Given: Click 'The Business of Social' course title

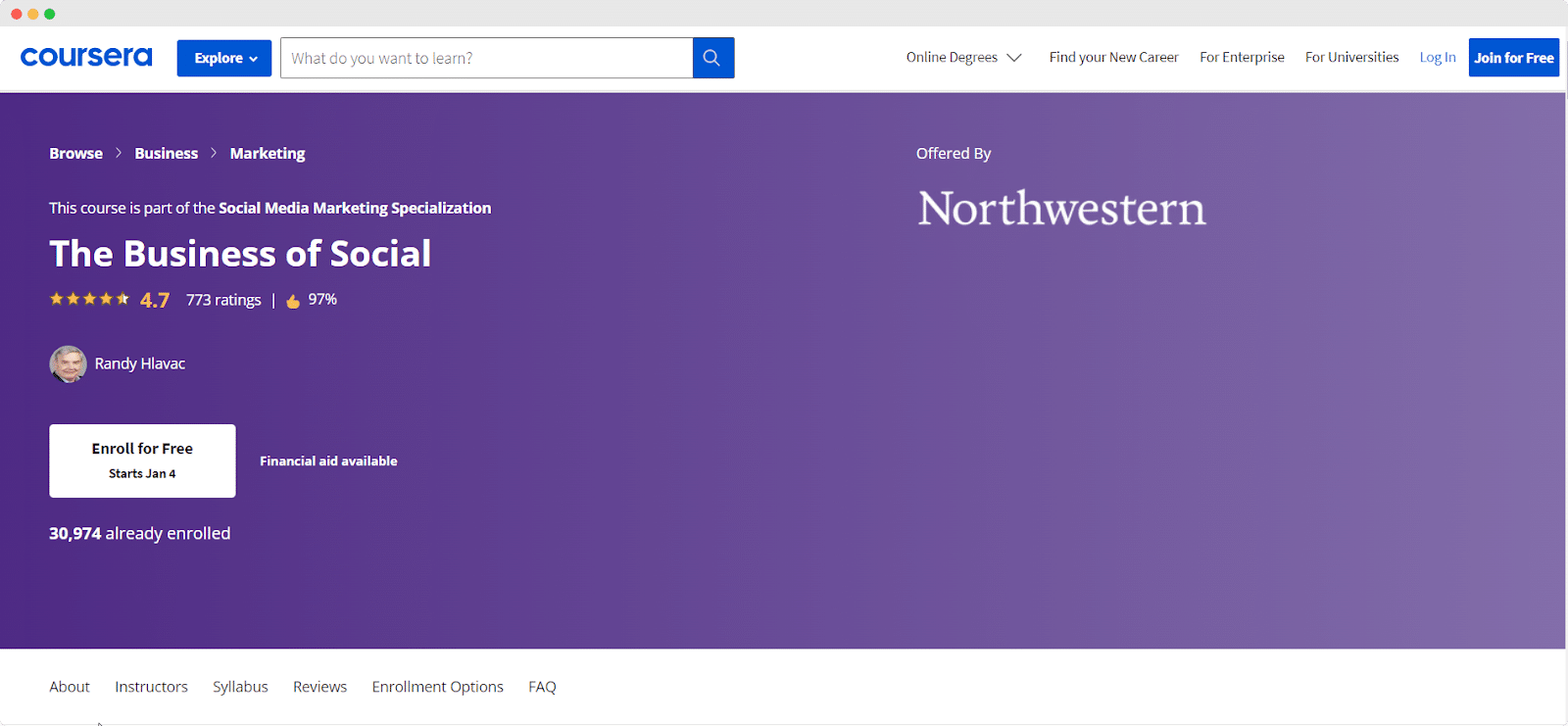Looking at the screenshot, I should click(x=240, y=254).
